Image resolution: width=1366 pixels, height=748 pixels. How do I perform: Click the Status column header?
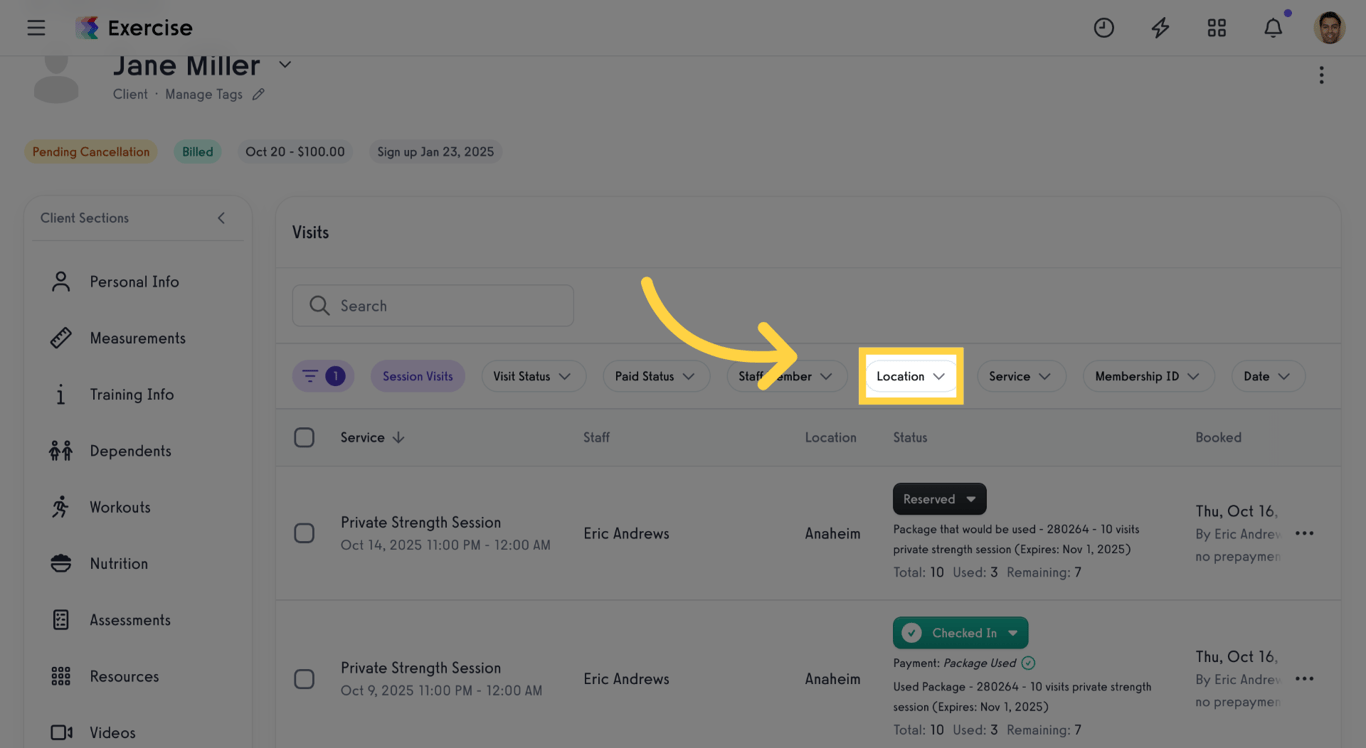(910, 438)
